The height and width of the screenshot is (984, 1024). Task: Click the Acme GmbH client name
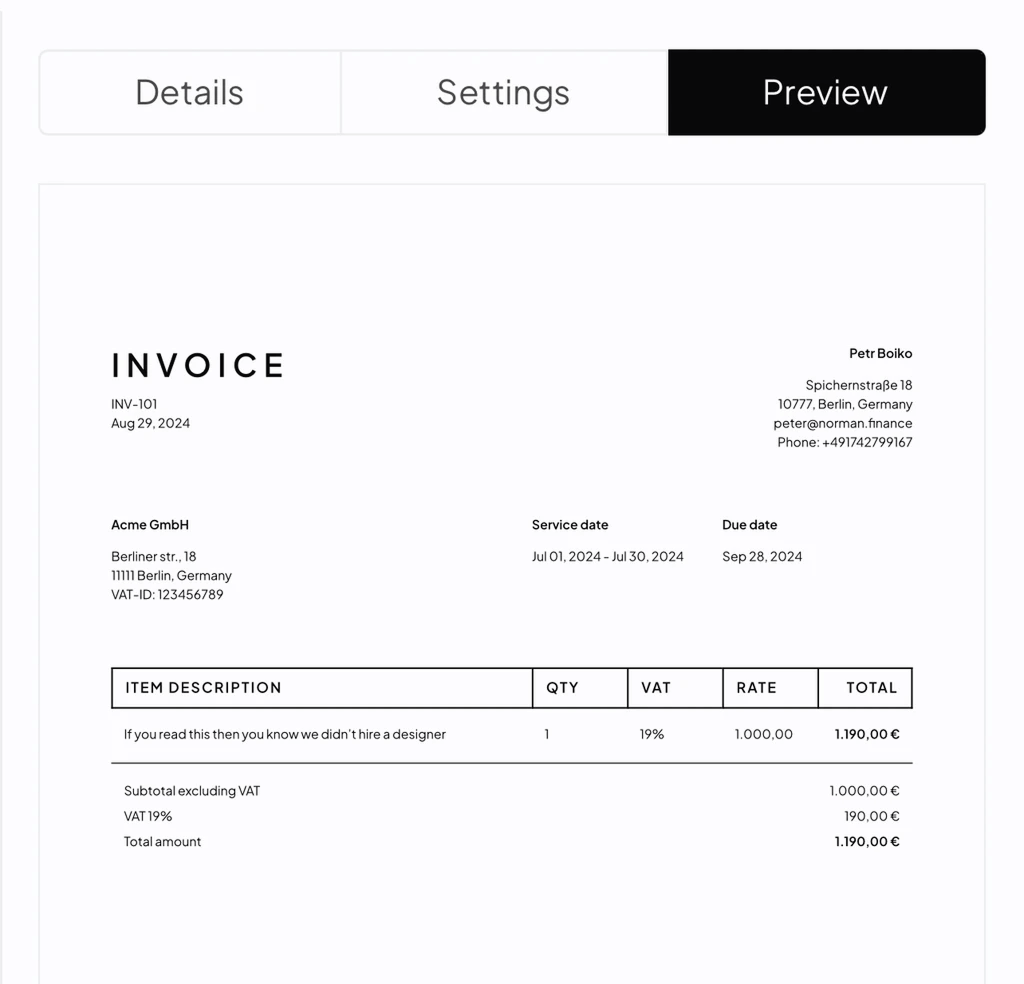point(150,525)
